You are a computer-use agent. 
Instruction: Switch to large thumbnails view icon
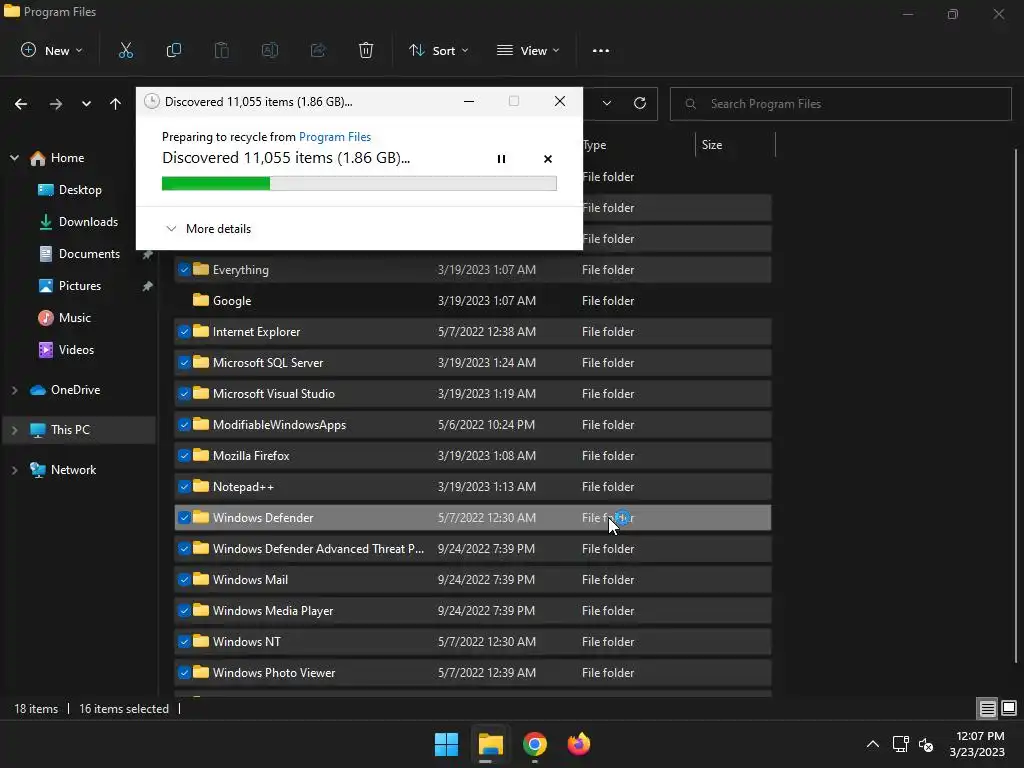1009,708
